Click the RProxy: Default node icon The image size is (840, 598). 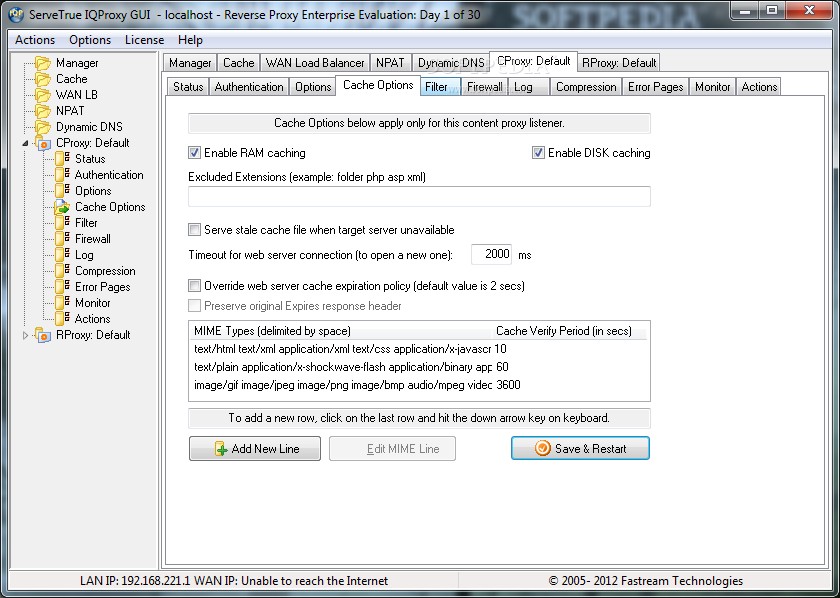43,335
